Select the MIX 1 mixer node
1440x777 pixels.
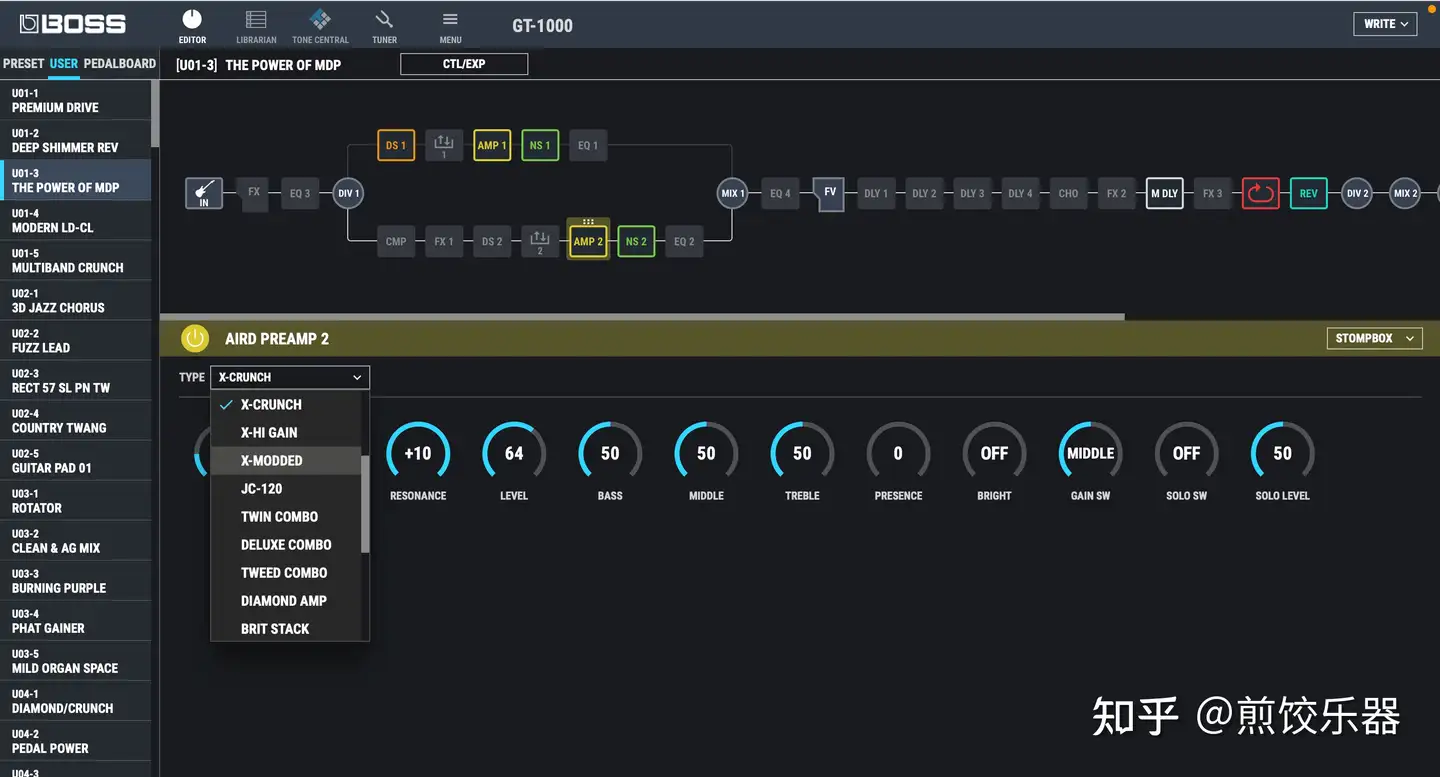tap(732, 193)
